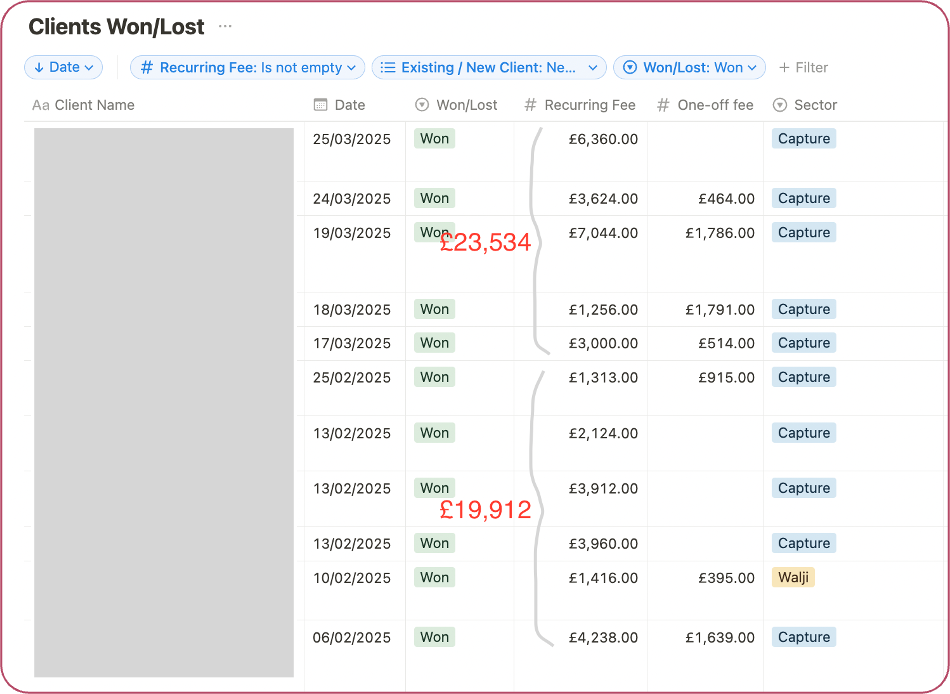
Task: Open the Date sort dropdown pill
Action: (x=64, y=67)
